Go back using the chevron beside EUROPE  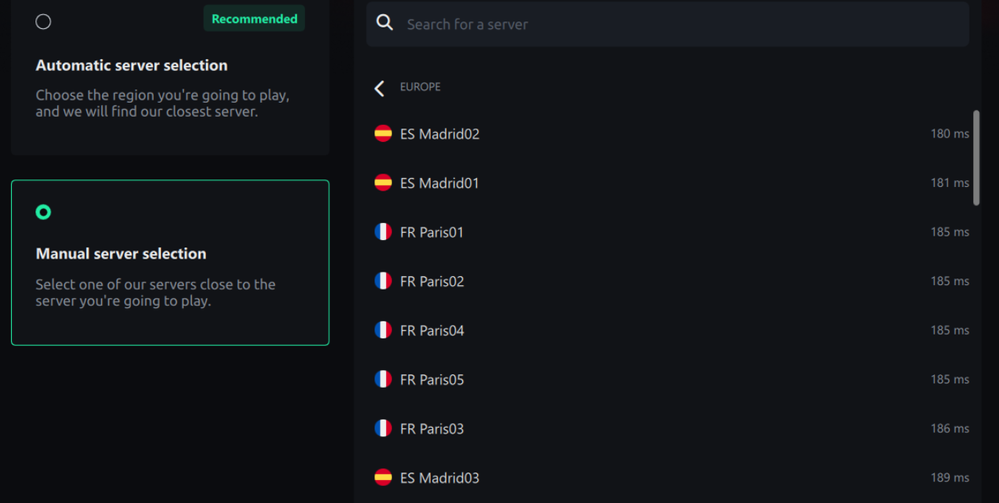pyautogui.click(x=379, y=88)
